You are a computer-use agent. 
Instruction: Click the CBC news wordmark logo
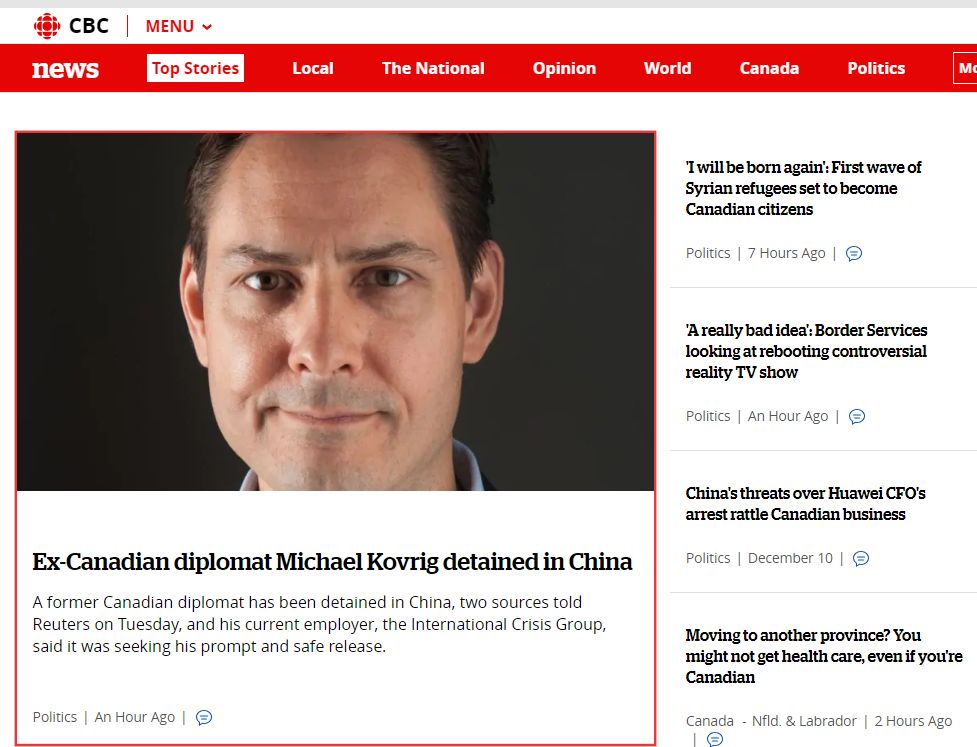[x=65, y=69]
